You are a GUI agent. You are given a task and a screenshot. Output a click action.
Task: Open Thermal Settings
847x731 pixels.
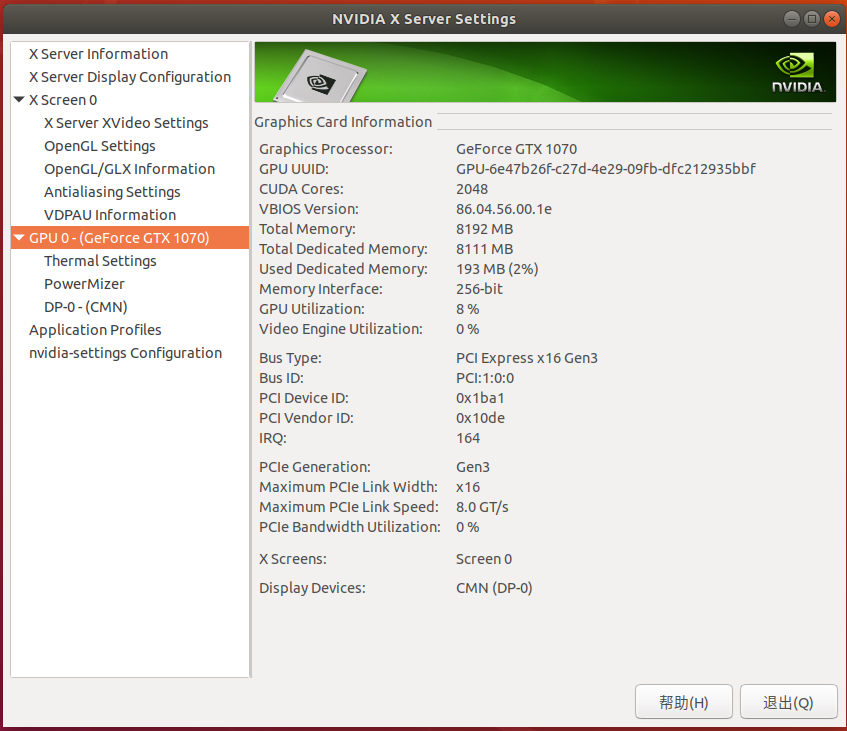[100, 261]
